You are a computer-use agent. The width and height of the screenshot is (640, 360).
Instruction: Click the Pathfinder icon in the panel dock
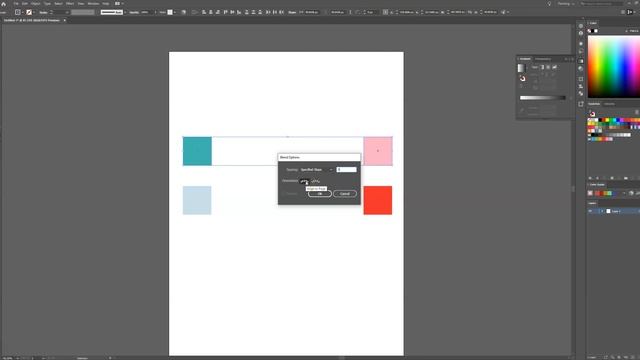tap(581, 93)
